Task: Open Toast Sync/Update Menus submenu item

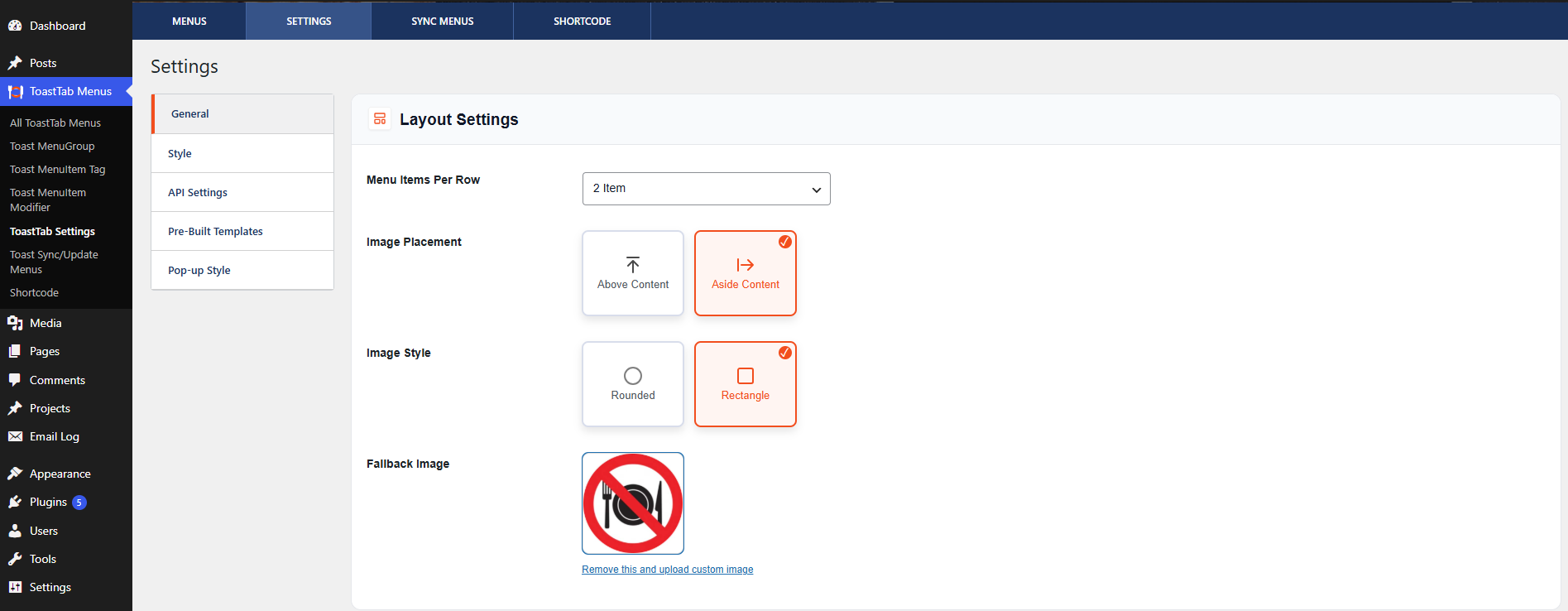Action: [54, 262]
